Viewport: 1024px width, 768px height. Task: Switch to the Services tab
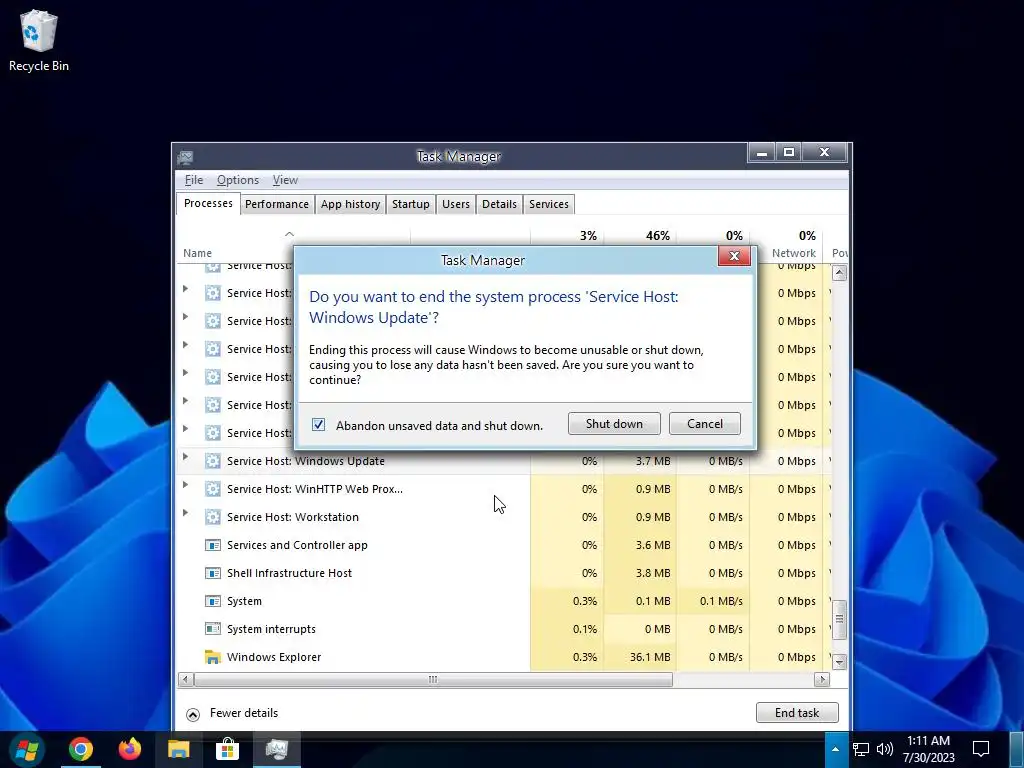click(549, 204)
